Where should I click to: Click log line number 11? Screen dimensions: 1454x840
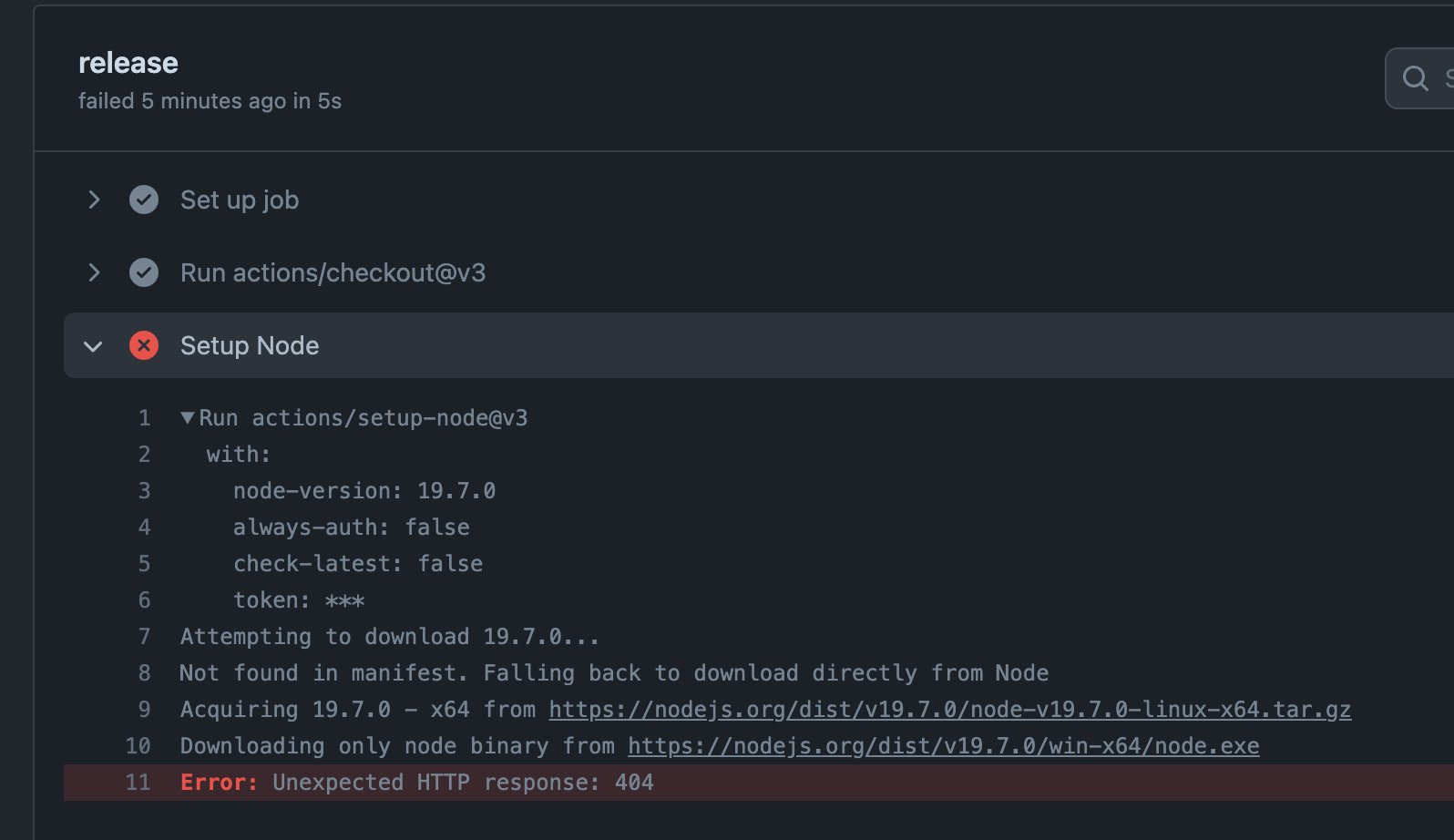tap(138, 783)
